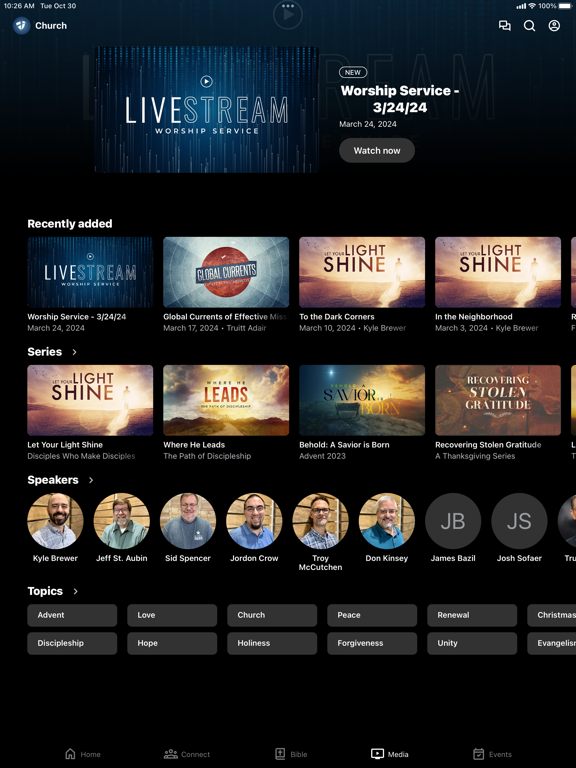Choose the Renewal topic
Screen dimensions: 576x768
[x=472, y=615]
